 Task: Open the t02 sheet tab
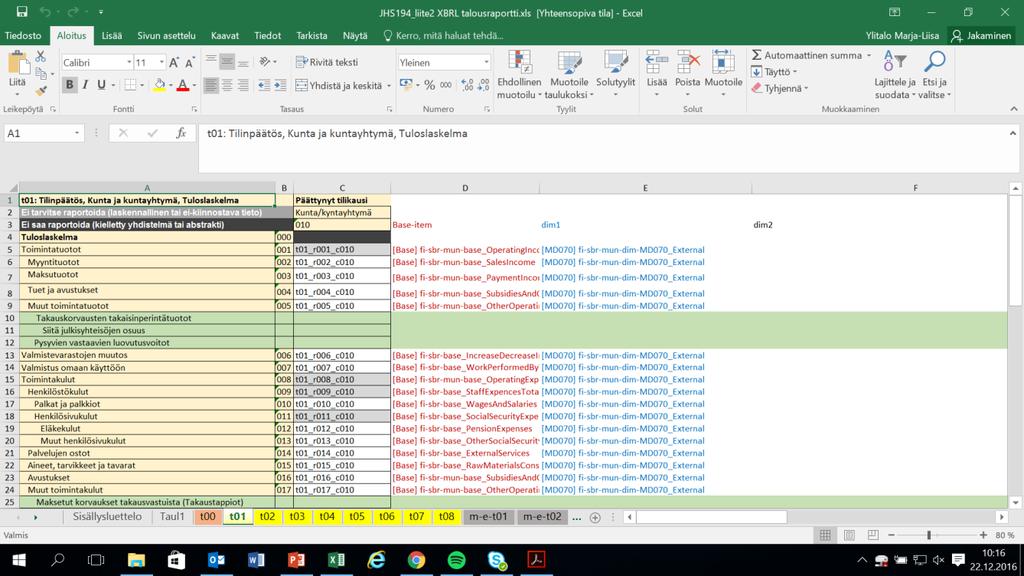click(x=267, y=517)
